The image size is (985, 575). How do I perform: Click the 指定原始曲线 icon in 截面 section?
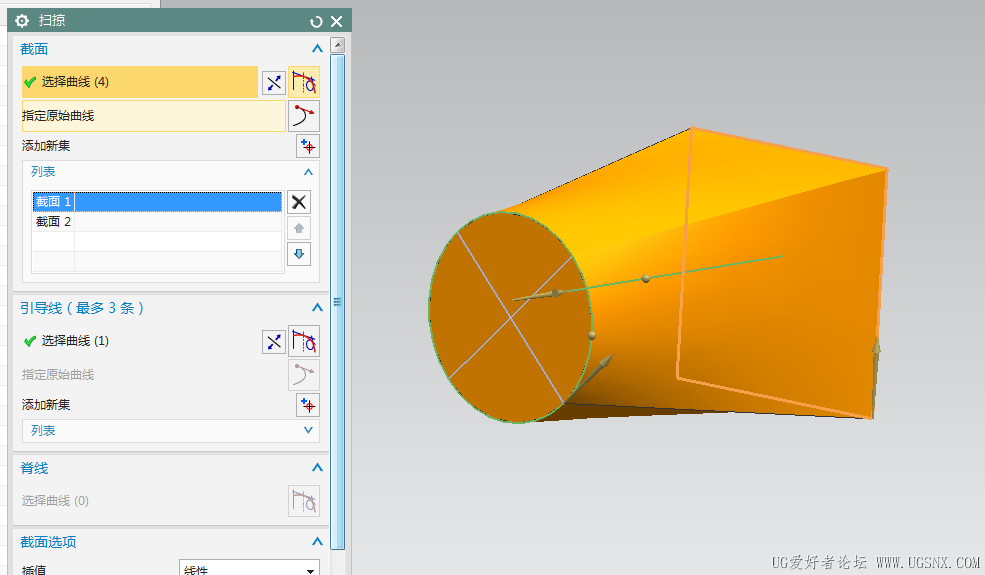304,116
